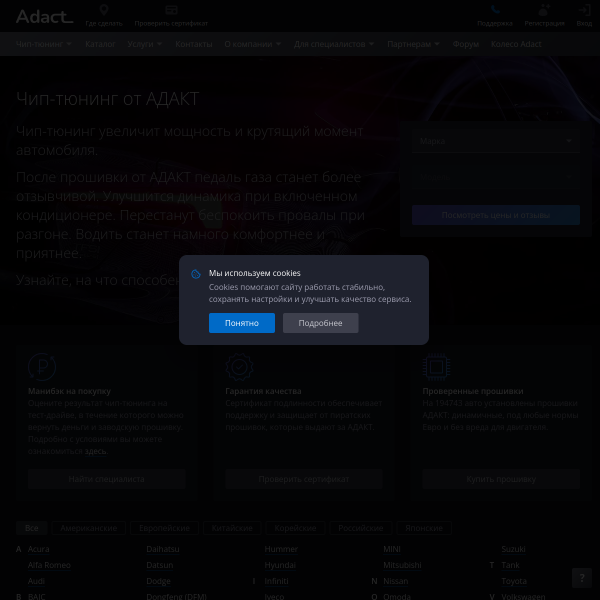Select the Японские brand filter
This screenshot has width=600, height=600.
tap(424, 528)
